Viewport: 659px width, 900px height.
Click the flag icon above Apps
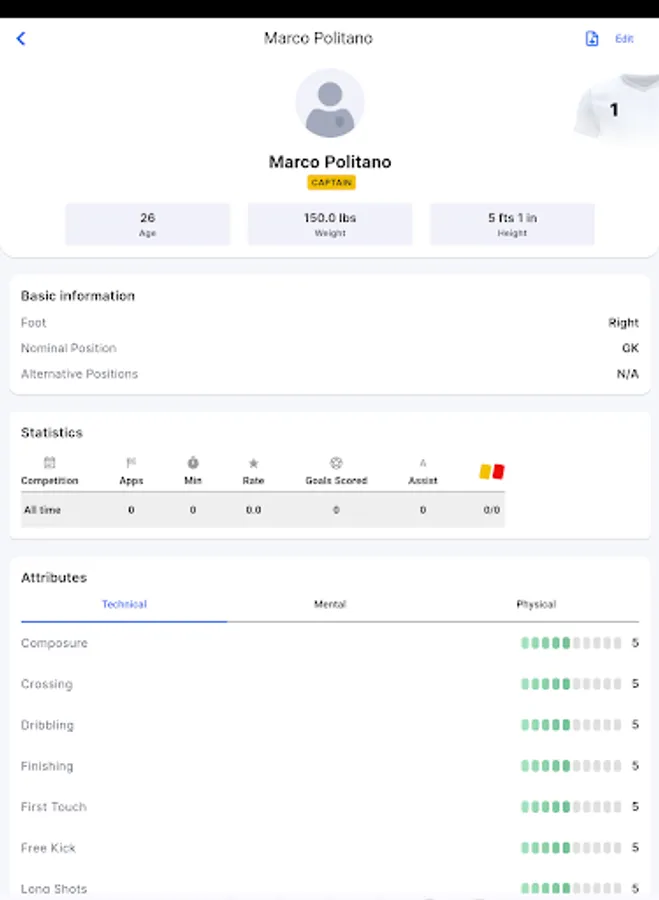coord(131,463)
